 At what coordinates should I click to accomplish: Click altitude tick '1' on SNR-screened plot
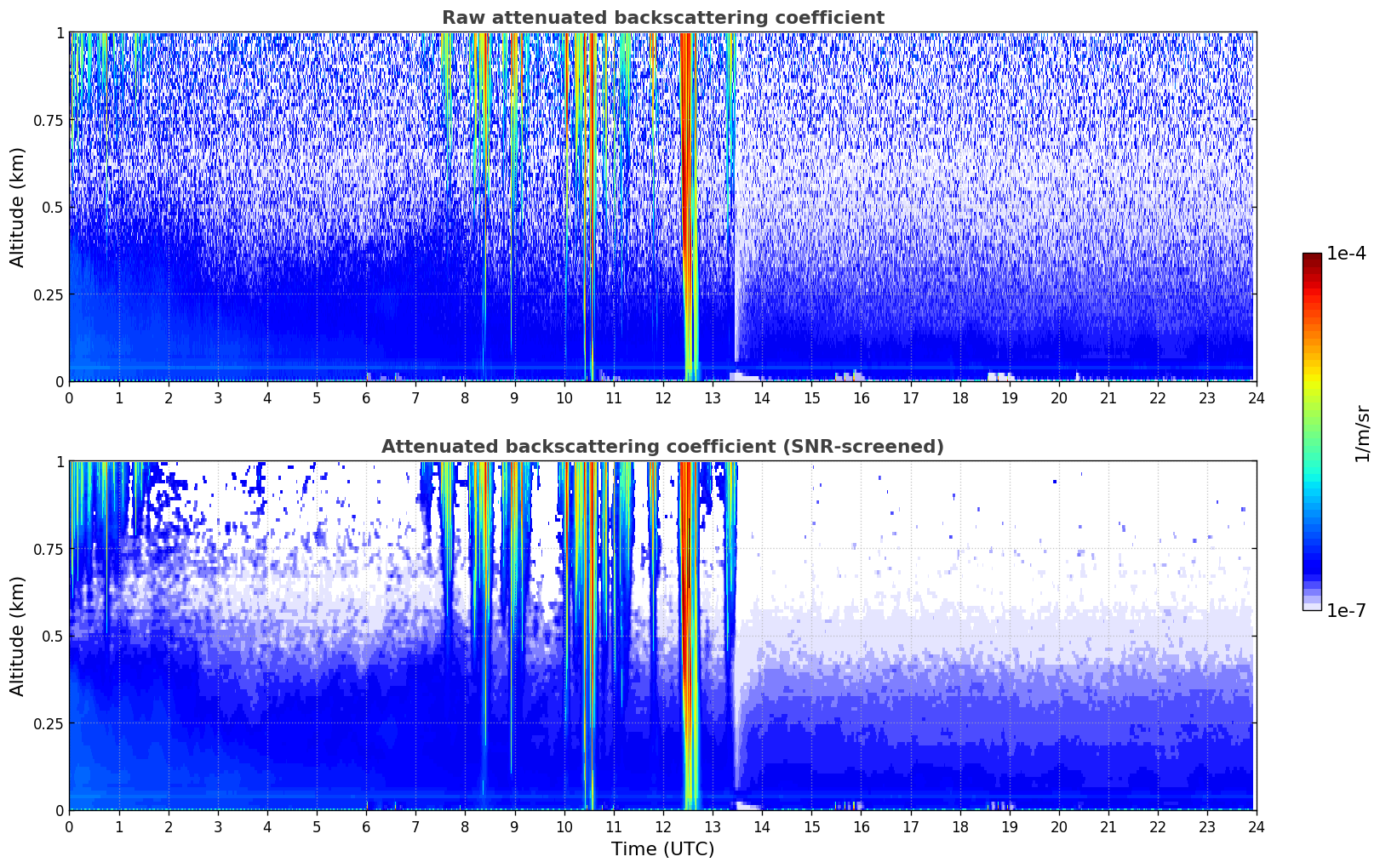point(60,461)
